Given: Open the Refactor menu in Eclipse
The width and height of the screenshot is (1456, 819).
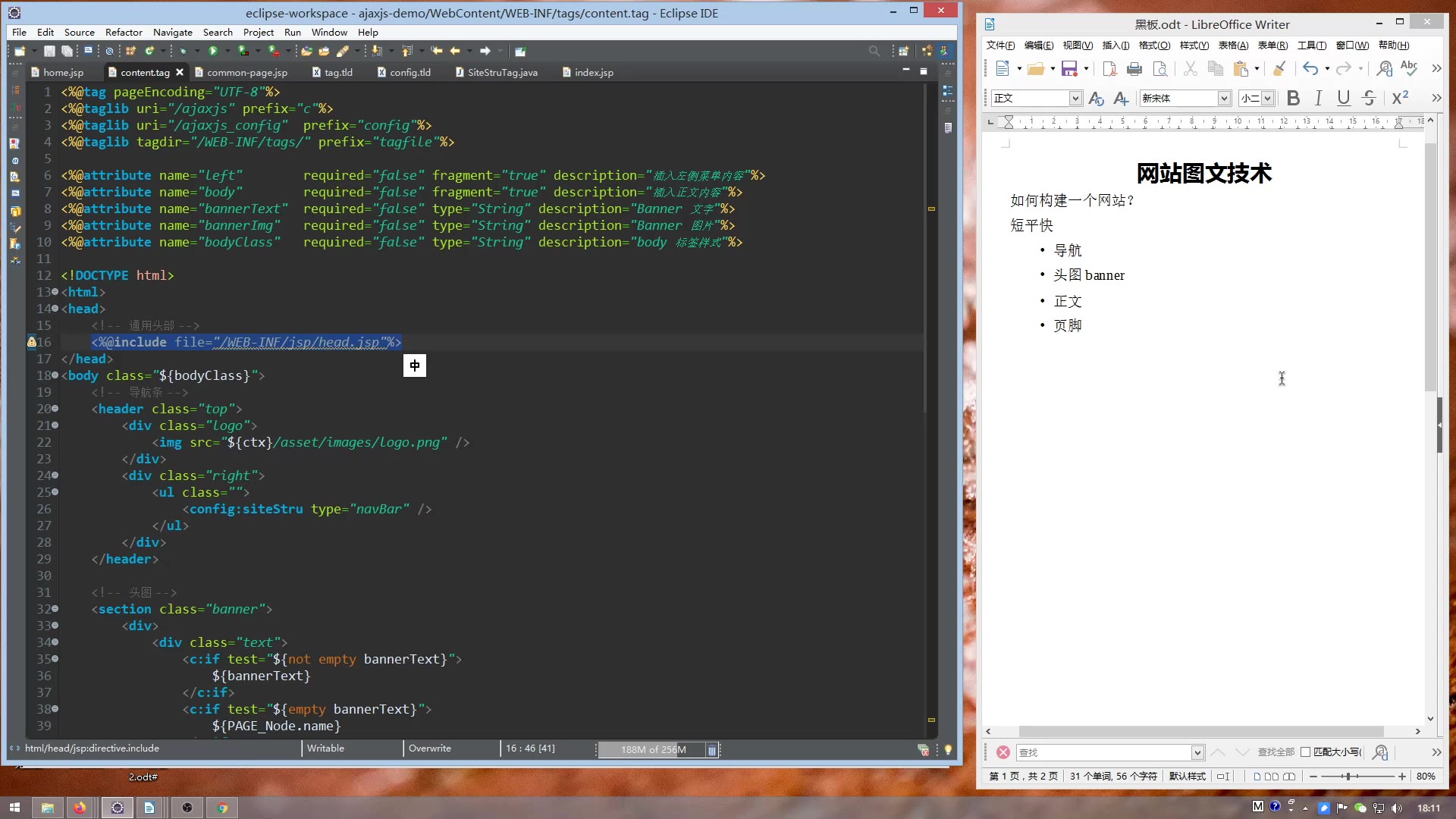Looking at the screenshot, I should pyautogui.click(x=124, y=32).
